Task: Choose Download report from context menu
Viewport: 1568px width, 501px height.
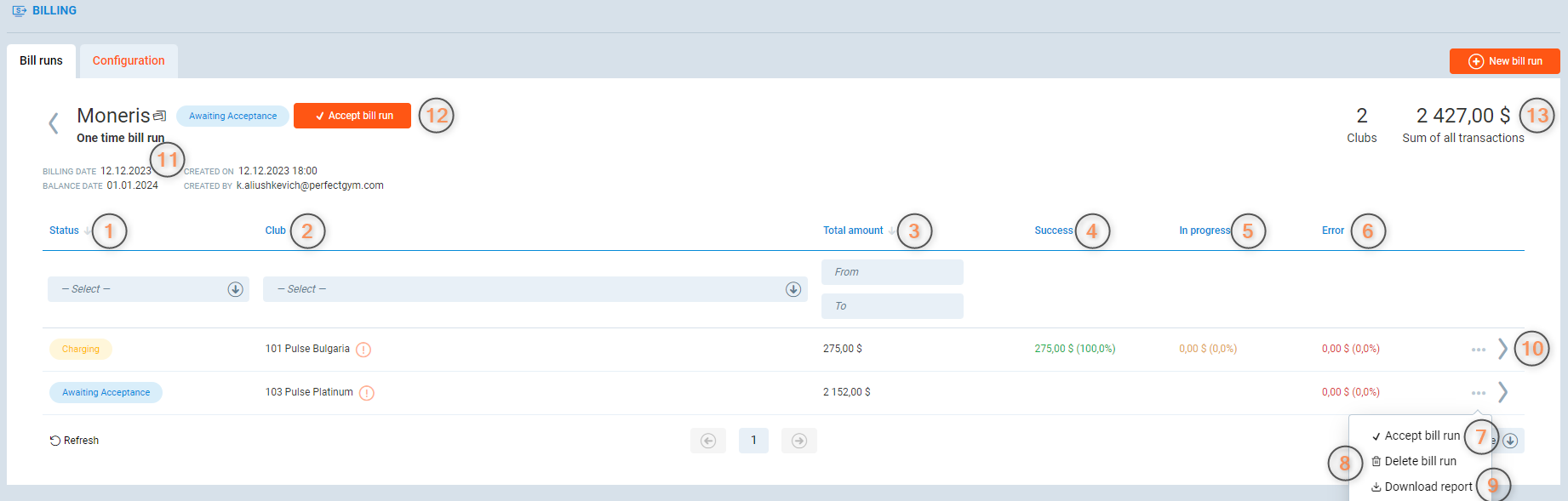Action: click(x=1428, y=487)
